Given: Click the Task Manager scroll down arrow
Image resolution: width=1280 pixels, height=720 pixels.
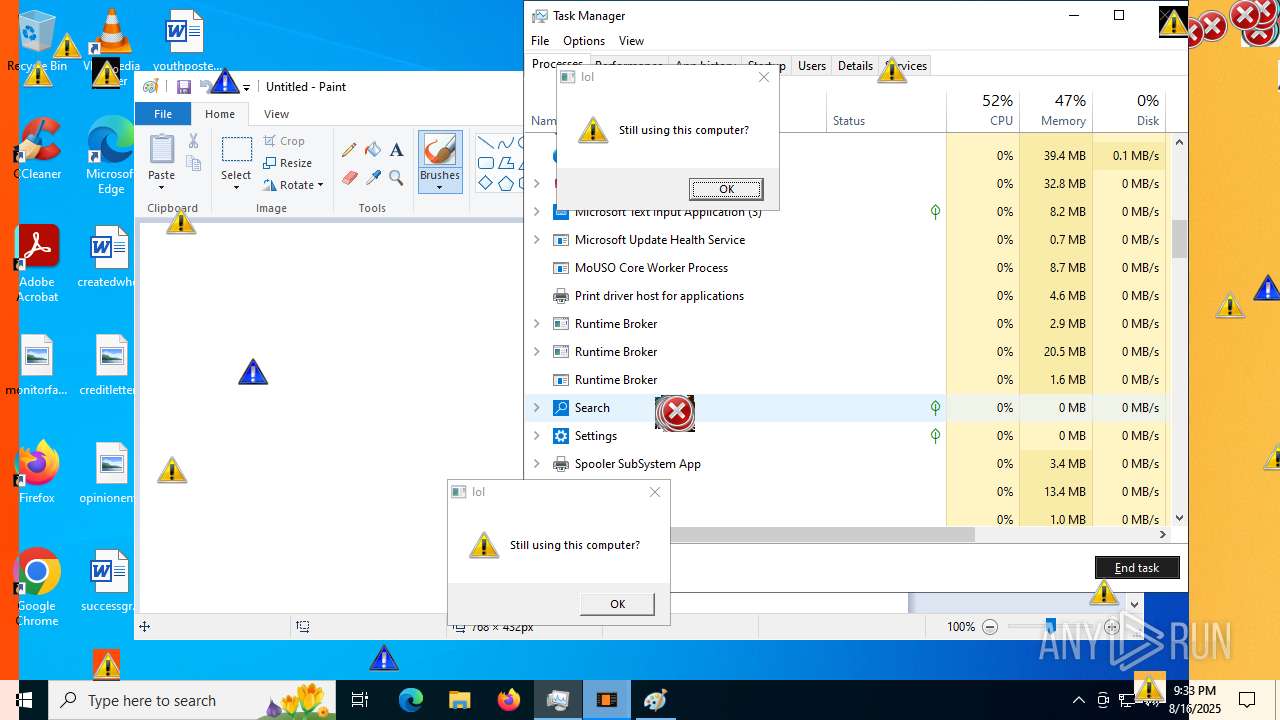Looking at the screenshot, I should (x=1179, y=518).
